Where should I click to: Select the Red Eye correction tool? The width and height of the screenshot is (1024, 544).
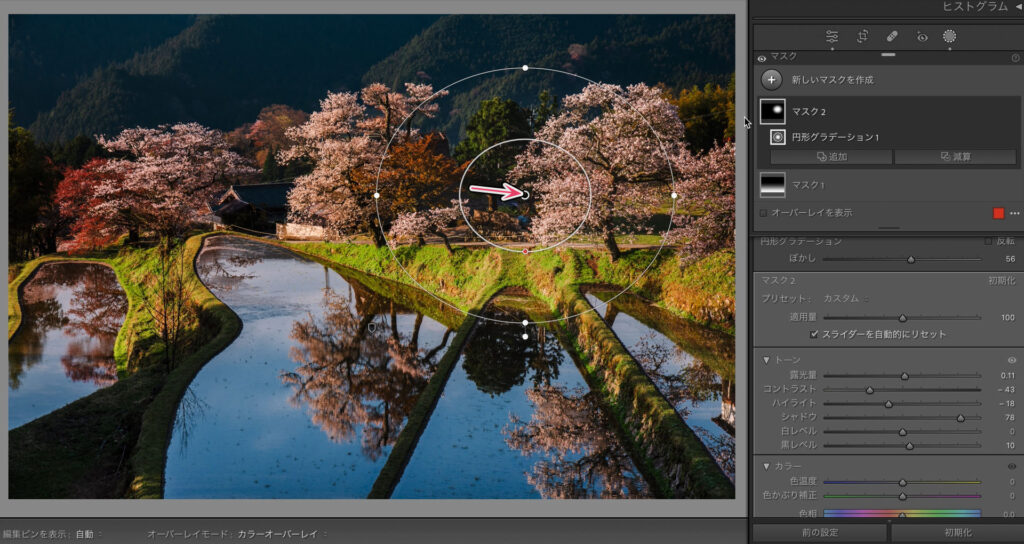tap(922, 36)
